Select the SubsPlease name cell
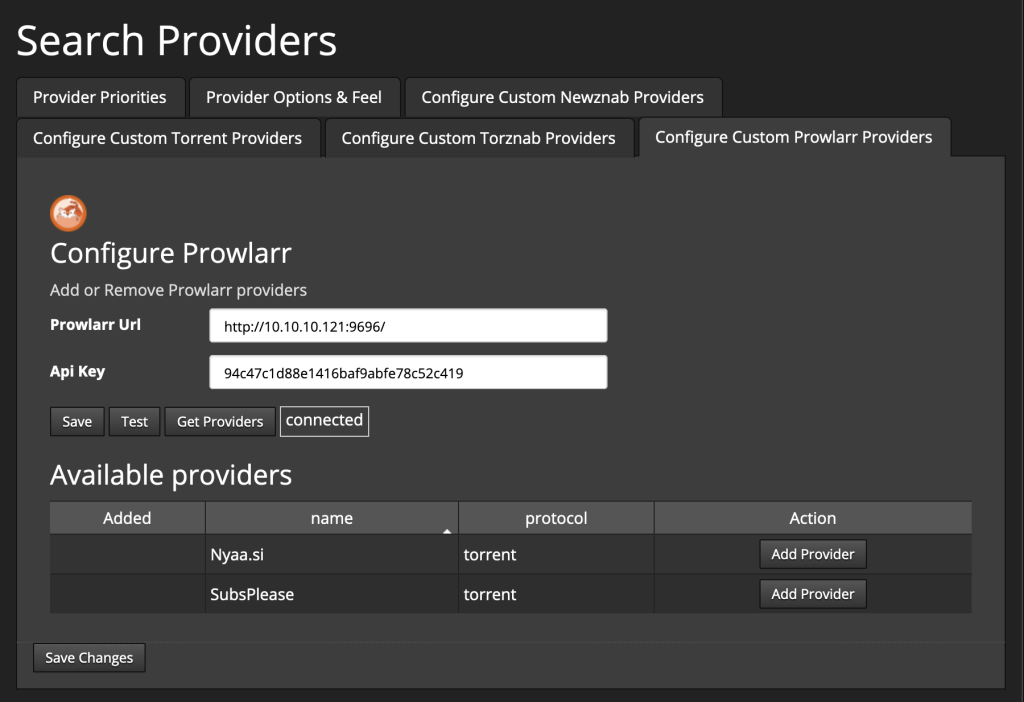This screenshot has height=702, width=1024. point(332,594)
